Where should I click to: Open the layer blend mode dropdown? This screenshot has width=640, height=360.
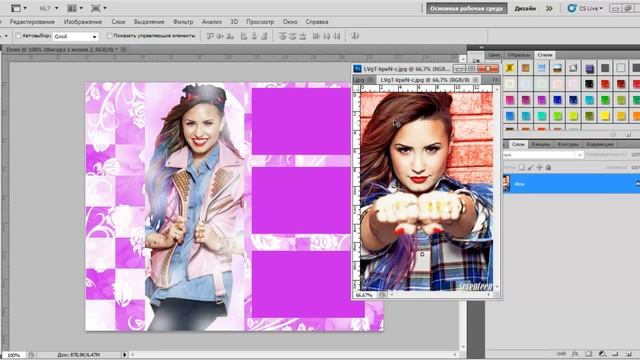(x=543, y=155)
